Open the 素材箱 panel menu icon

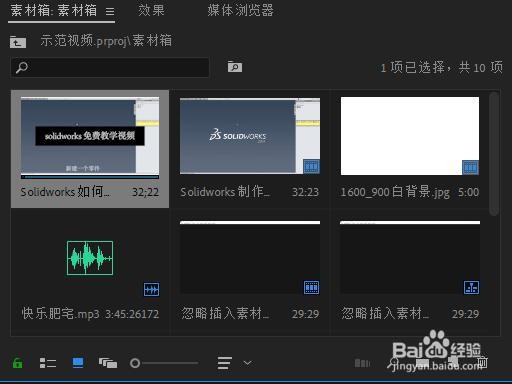pyautogui.click(x=110, y=12)
